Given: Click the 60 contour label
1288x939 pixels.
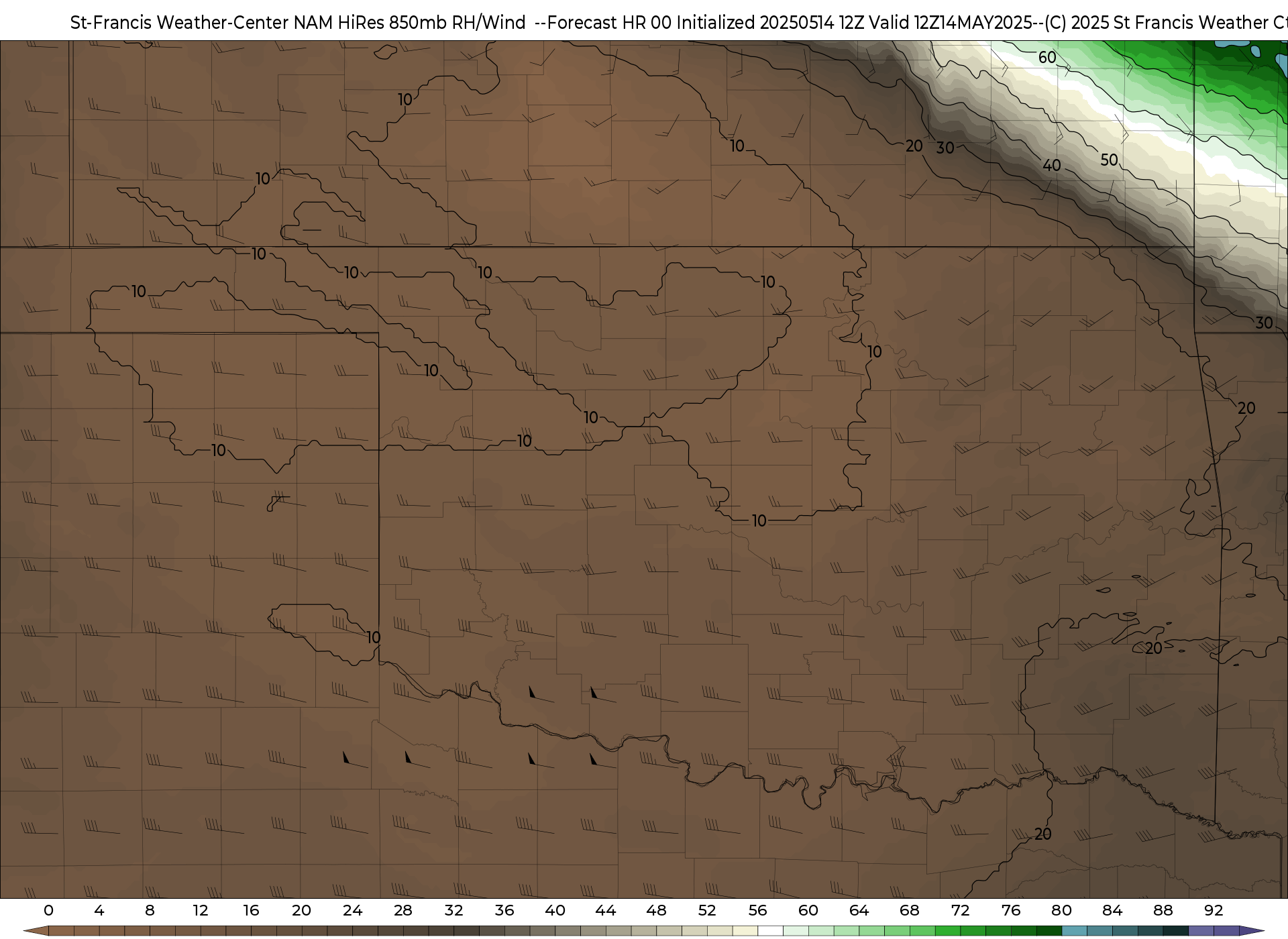Looking at the screenshot, I should [1047, 58].
